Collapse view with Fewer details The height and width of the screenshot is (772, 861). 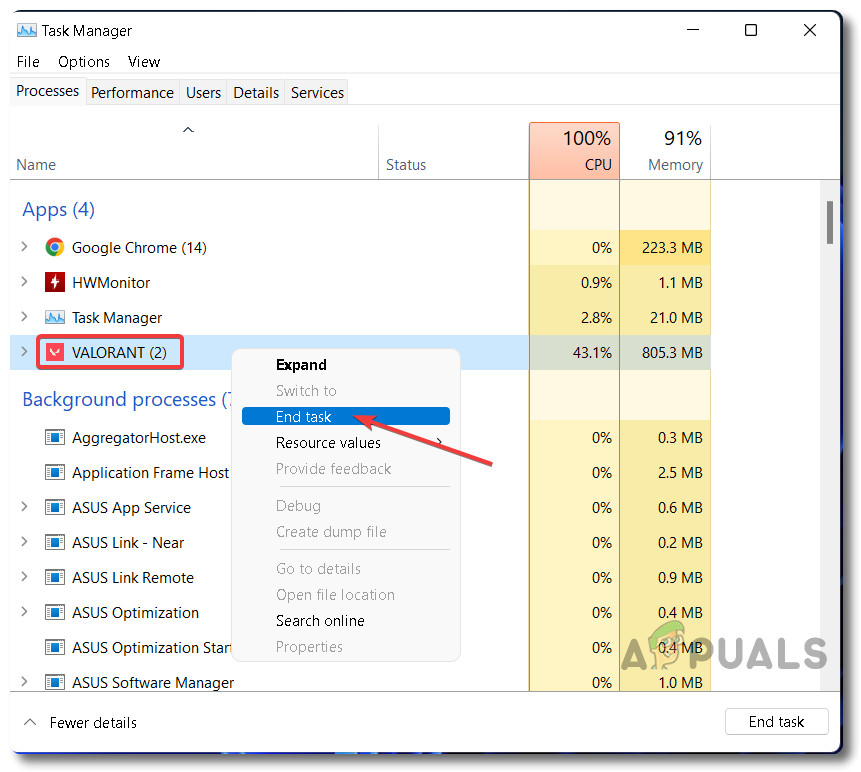[80, 723]
